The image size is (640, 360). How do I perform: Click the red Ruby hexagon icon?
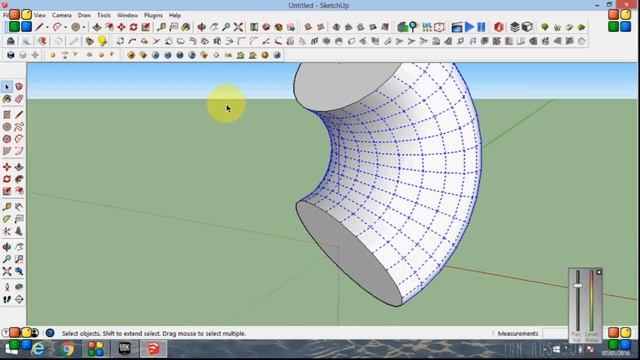pos(499,27)
